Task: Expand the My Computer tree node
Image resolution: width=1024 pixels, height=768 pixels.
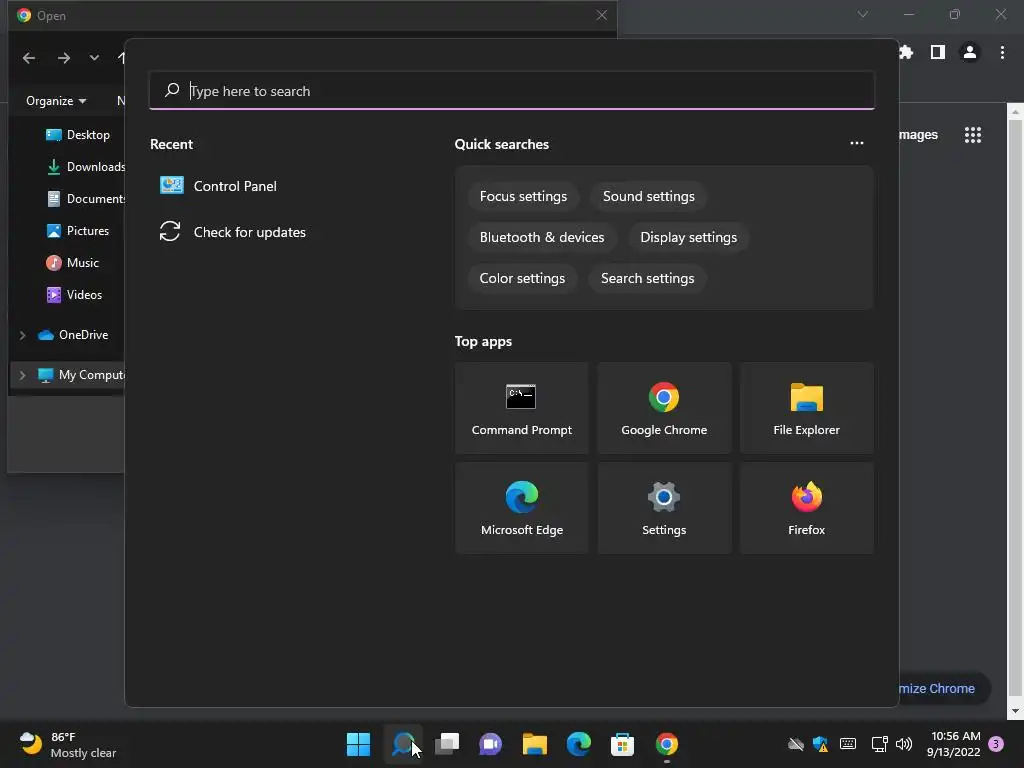Action: pyautogui.click(x=22, y=375)
